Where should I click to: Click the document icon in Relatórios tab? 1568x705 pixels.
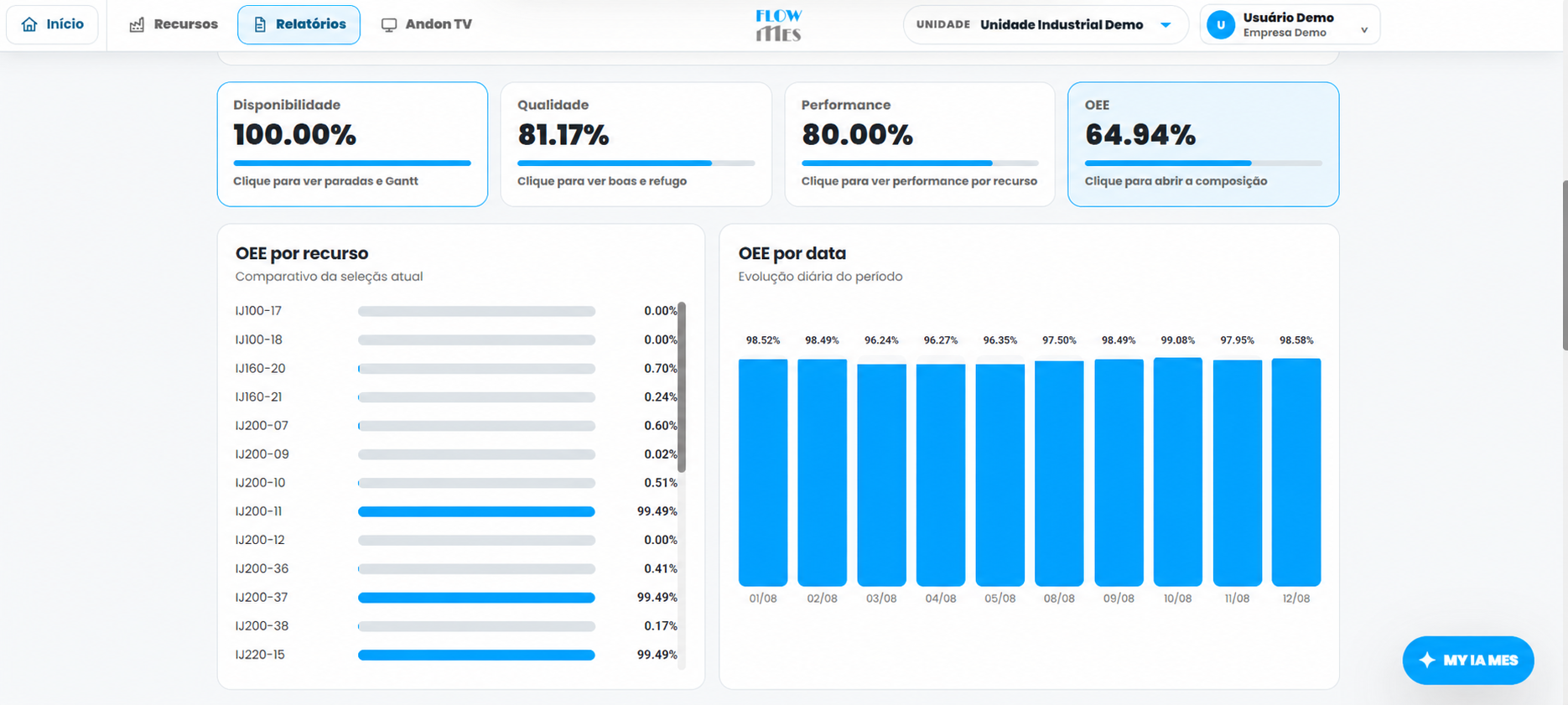[x=260, y=24]
